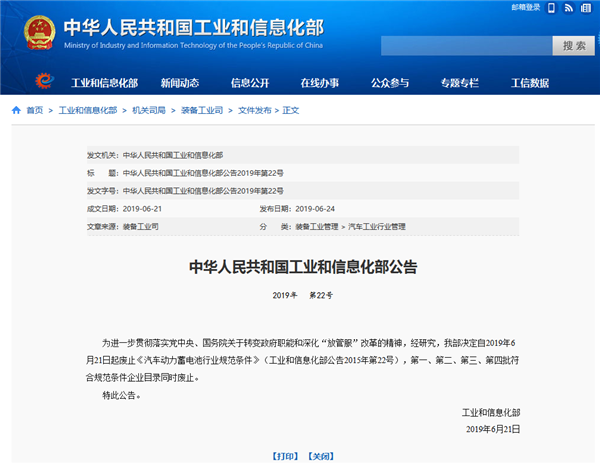
Task: Open the 公众参与 navigation menu
Action: tap(390, 83)
